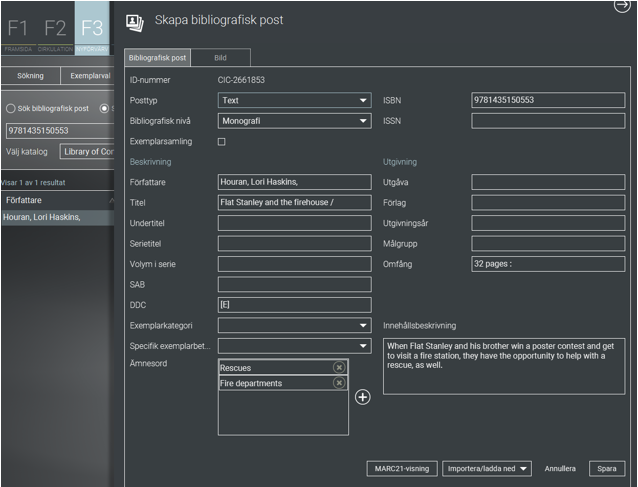Screen dimensions: 638x487
Task: Open the Specifik exemplarbet... dropdown
Action: [295, 346]
